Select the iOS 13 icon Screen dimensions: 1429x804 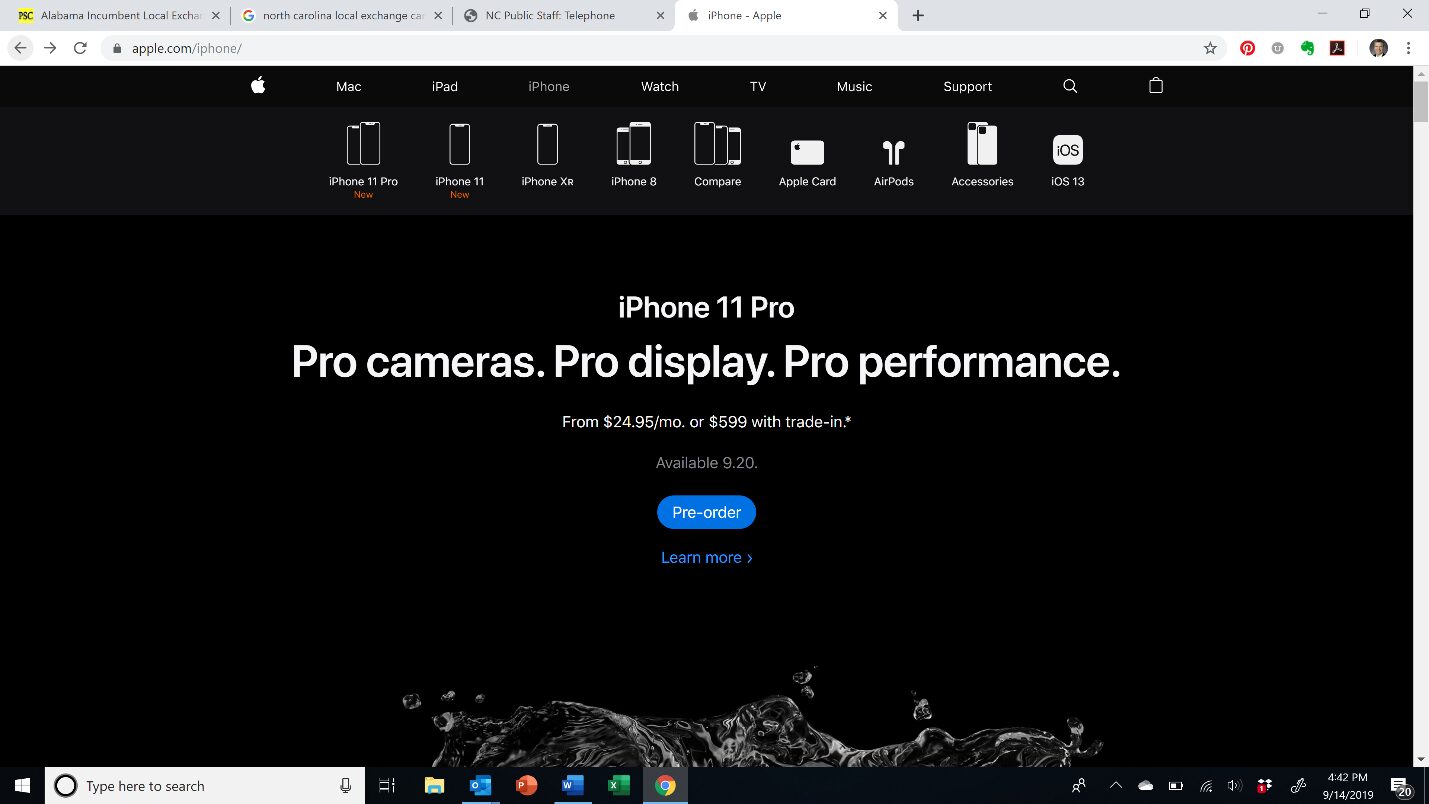click(x=1067, y=150)
